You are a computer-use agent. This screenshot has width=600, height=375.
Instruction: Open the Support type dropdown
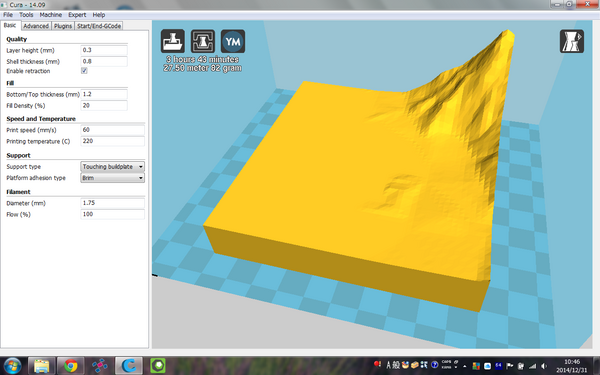click(x=112, y=166)
